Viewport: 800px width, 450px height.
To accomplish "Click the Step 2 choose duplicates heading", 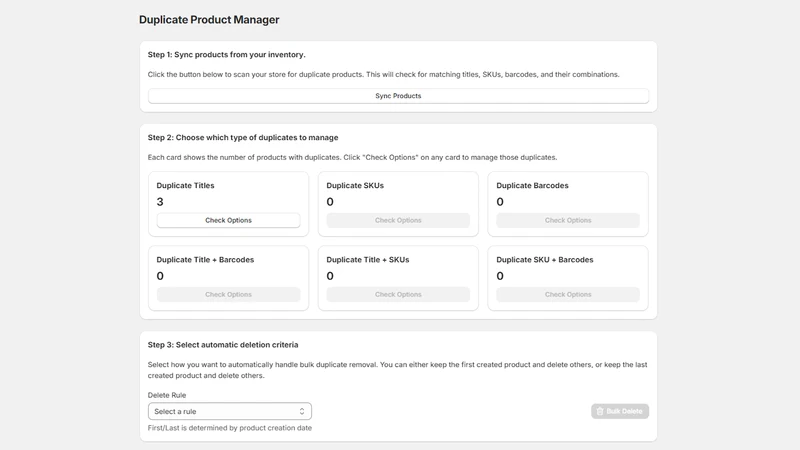I will tap(243, 138).
